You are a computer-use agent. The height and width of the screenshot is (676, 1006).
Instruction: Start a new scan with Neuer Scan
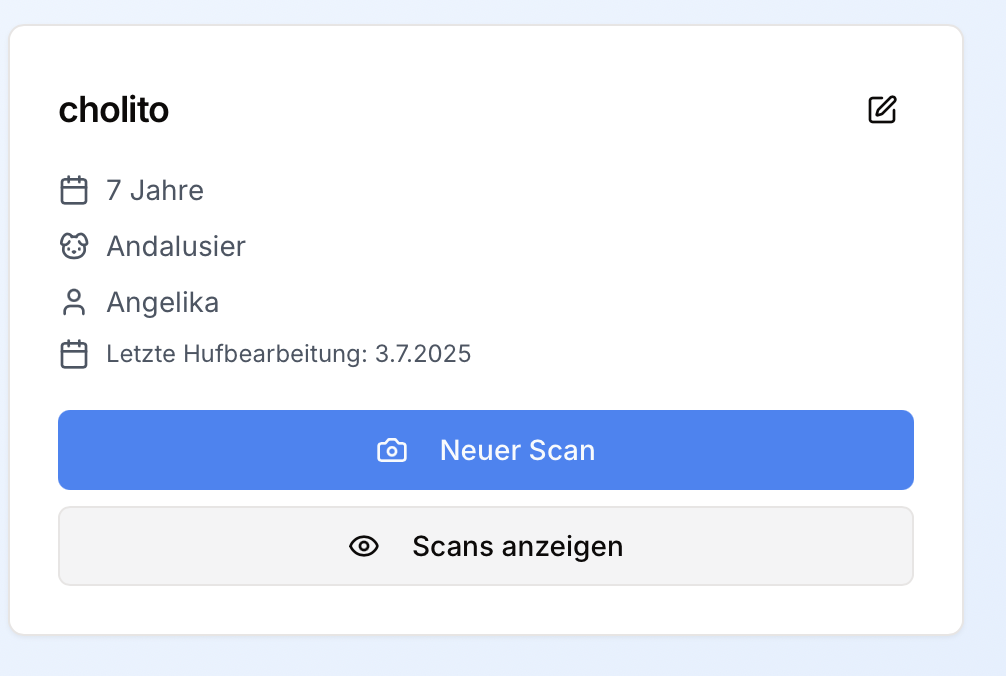pos(517,450)
